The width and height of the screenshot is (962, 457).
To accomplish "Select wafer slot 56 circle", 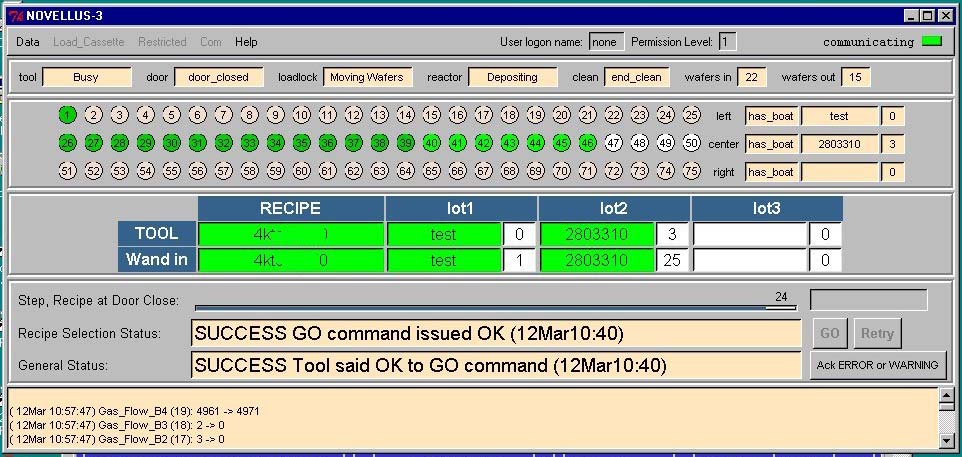I will [x=198, y=171].
